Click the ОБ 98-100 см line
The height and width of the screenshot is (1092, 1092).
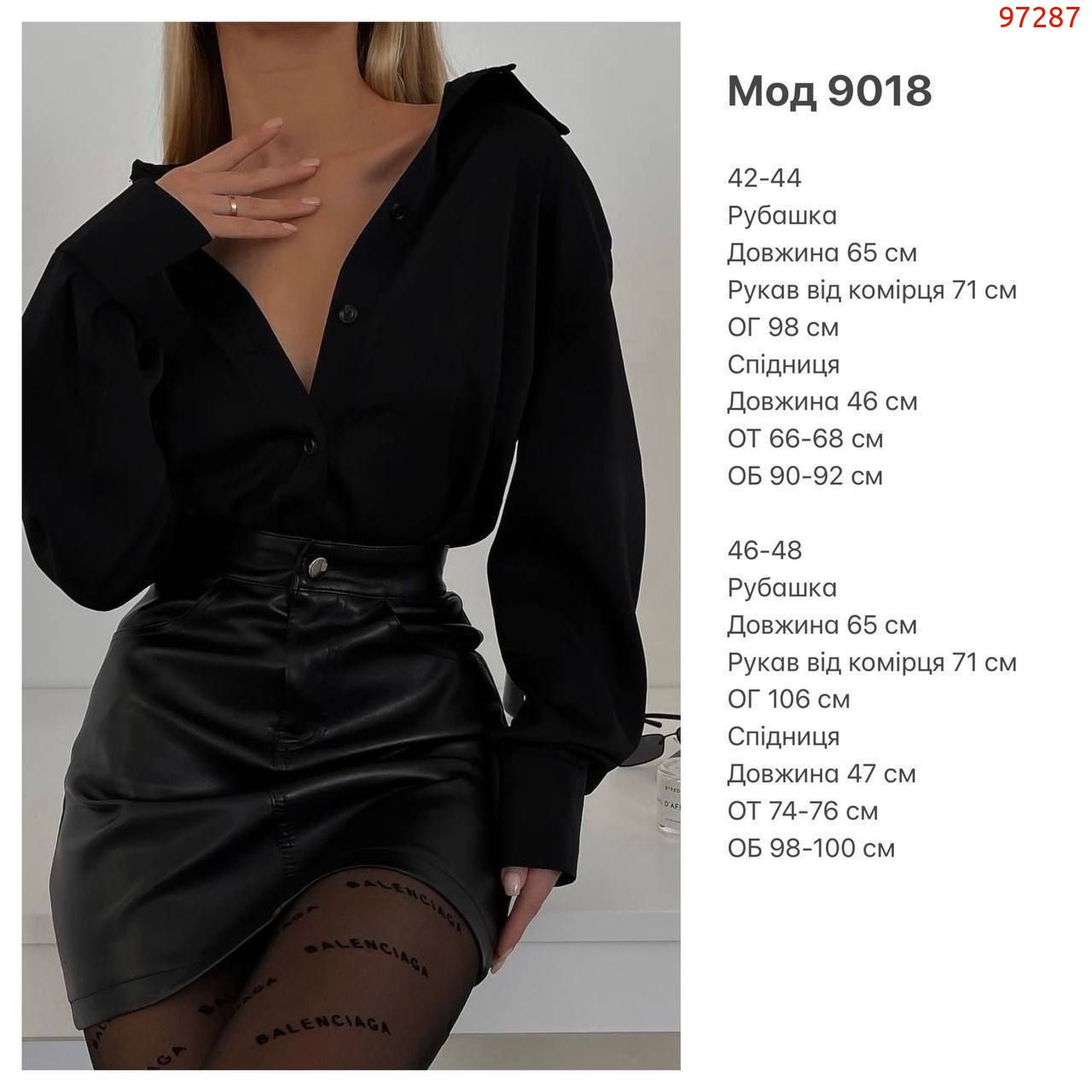tap(811, 849)
